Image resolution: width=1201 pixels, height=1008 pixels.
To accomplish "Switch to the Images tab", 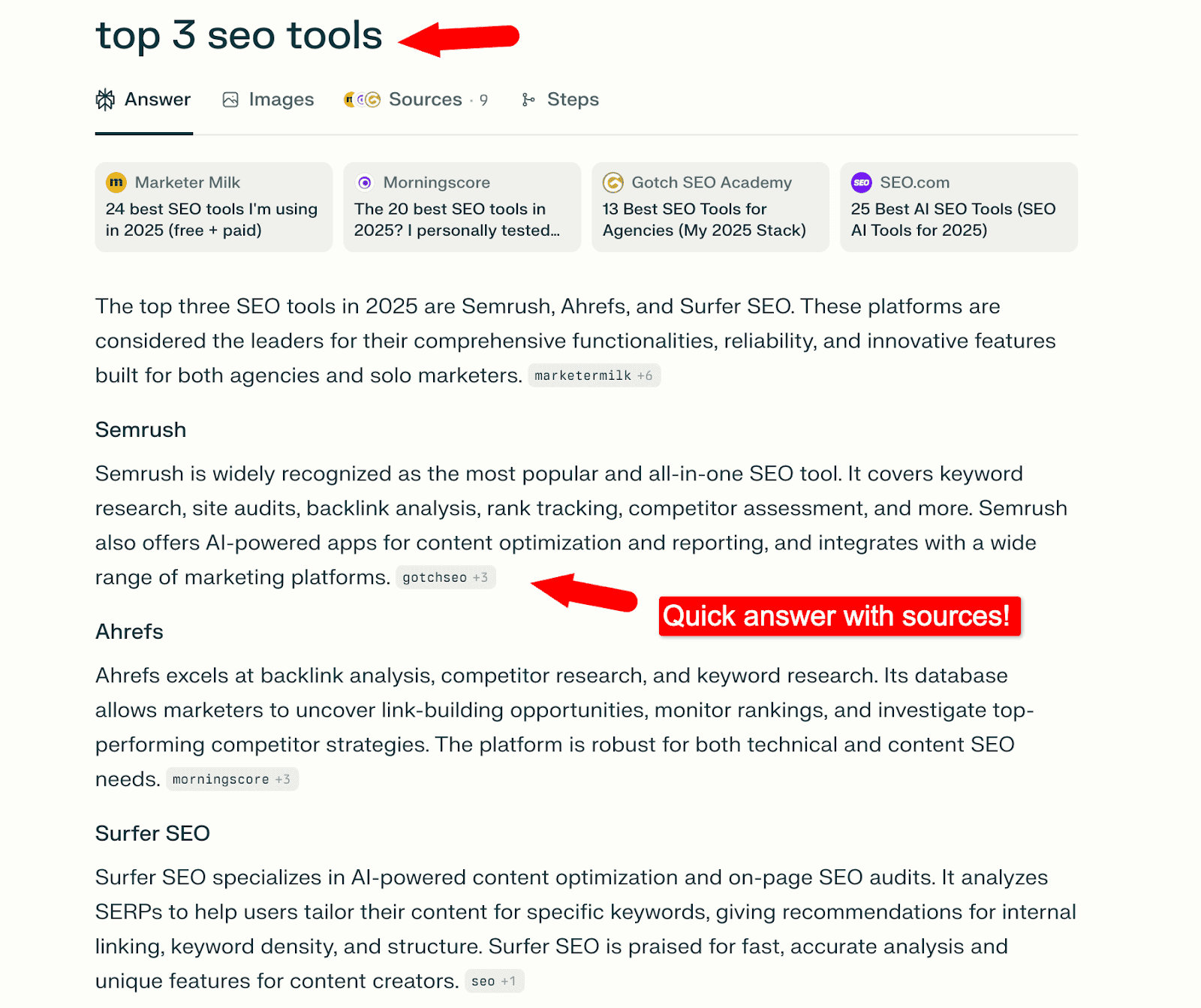I will click(268, 99).
